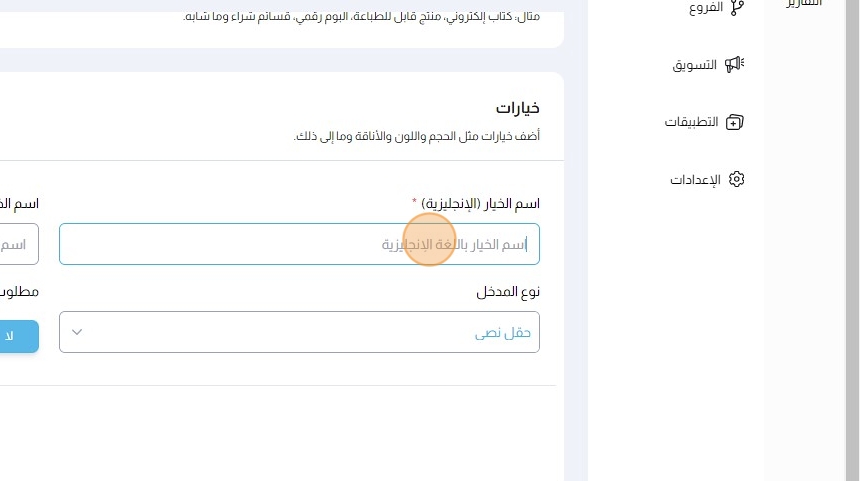Open the التسويق sidebar menu label
Screen dimensions: 860x481
[x=695, y=65]
